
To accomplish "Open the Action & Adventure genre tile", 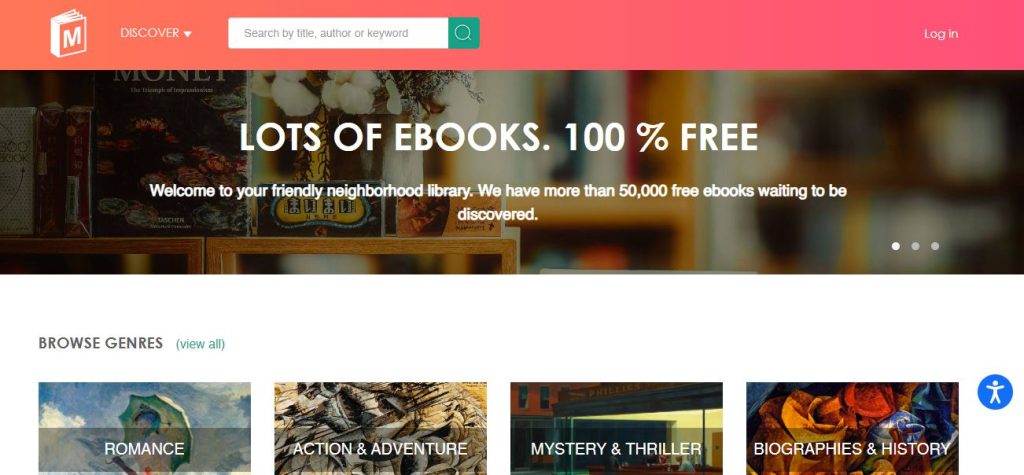I will [380, 429].
